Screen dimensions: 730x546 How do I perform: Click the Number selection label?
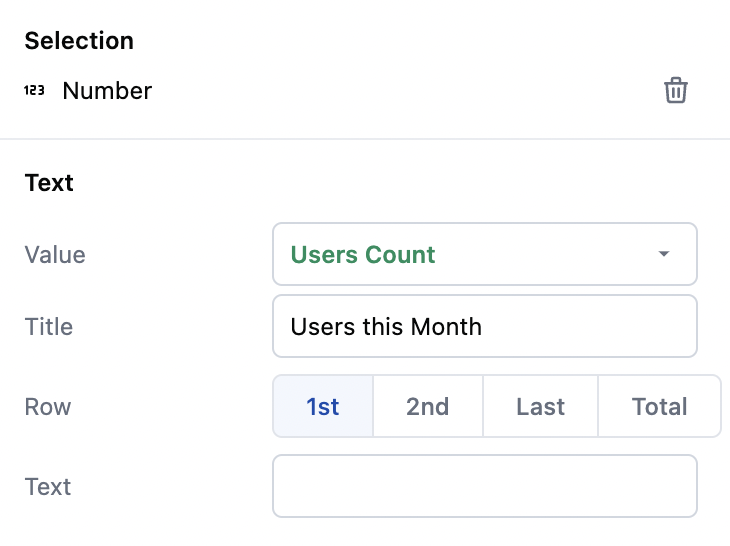click(107, 91)
